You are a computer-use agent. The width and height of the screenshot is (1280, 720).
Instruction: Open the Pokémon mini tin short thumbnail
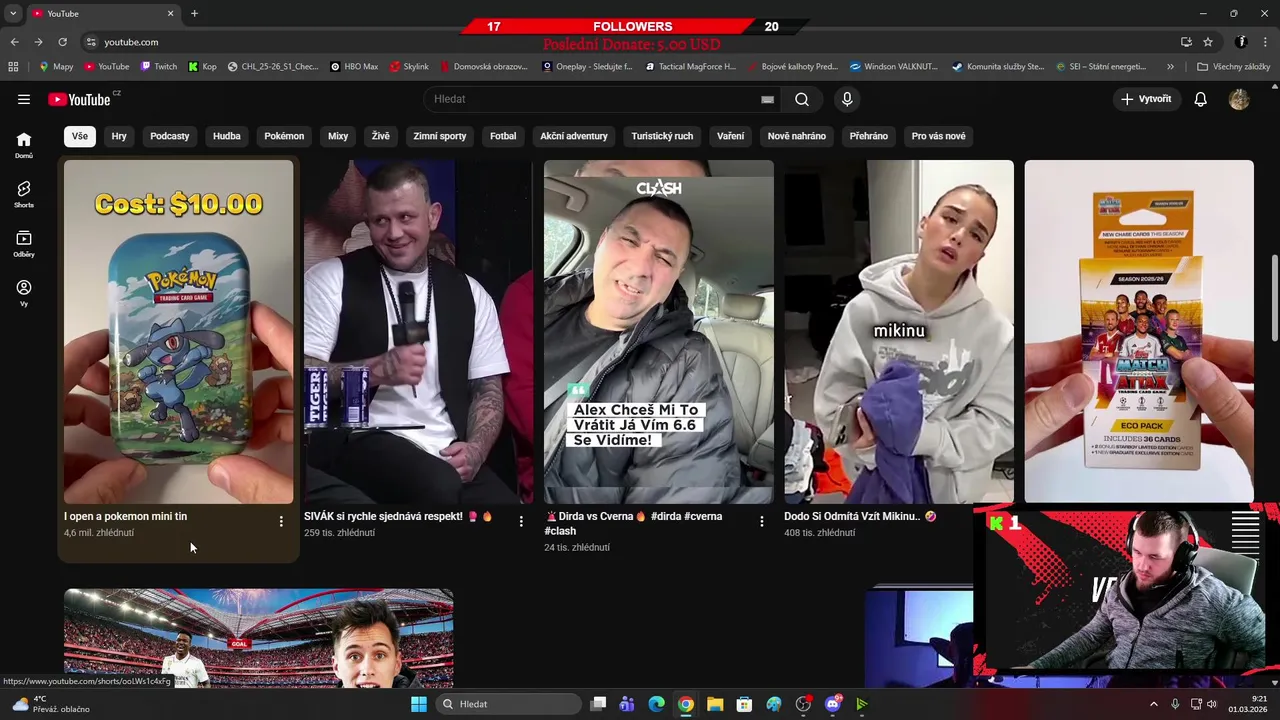pyautogui.click(x=179, y=332)
